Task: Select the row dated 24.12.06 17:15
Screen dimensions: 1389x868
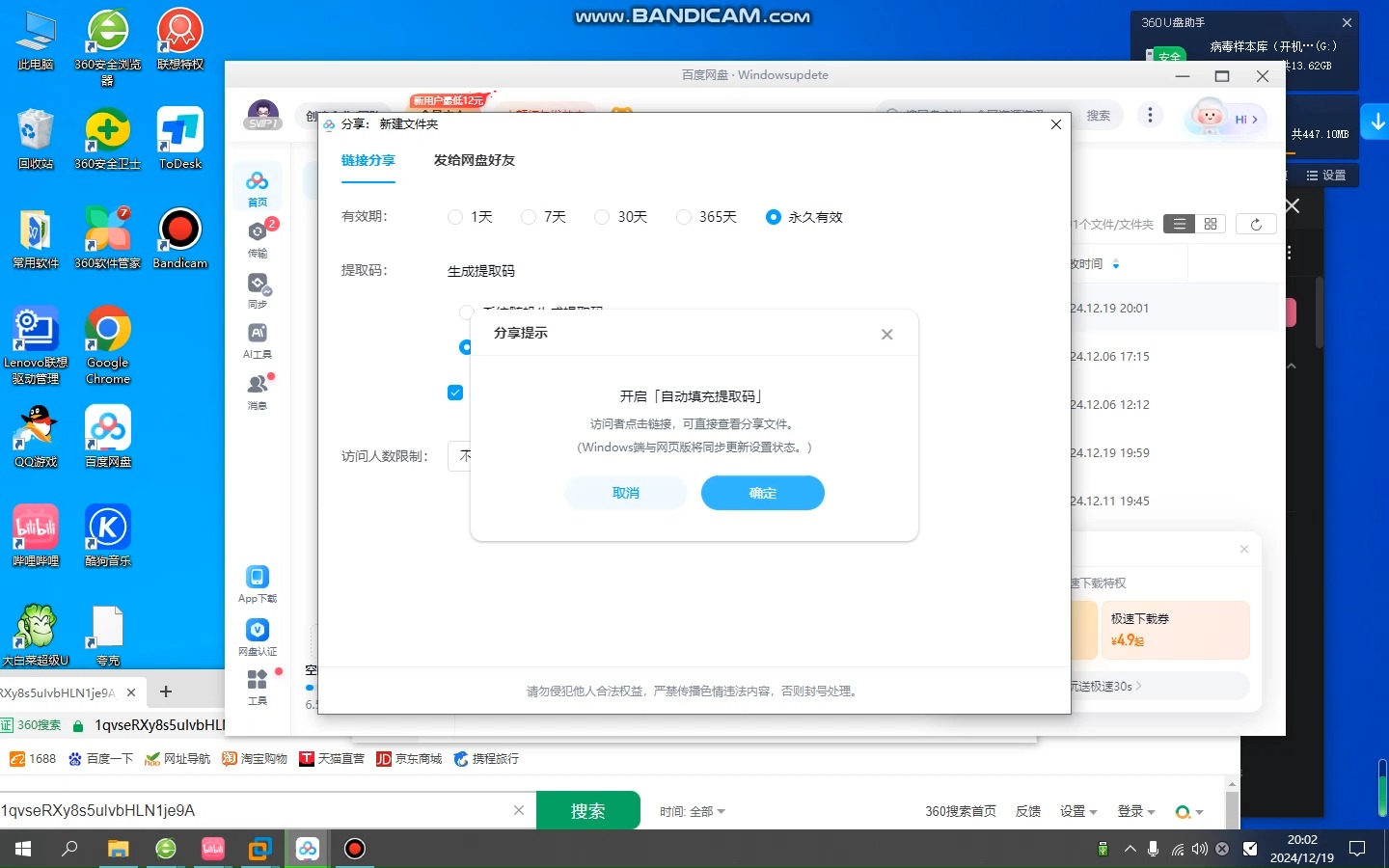Action: pos(1174,357)
